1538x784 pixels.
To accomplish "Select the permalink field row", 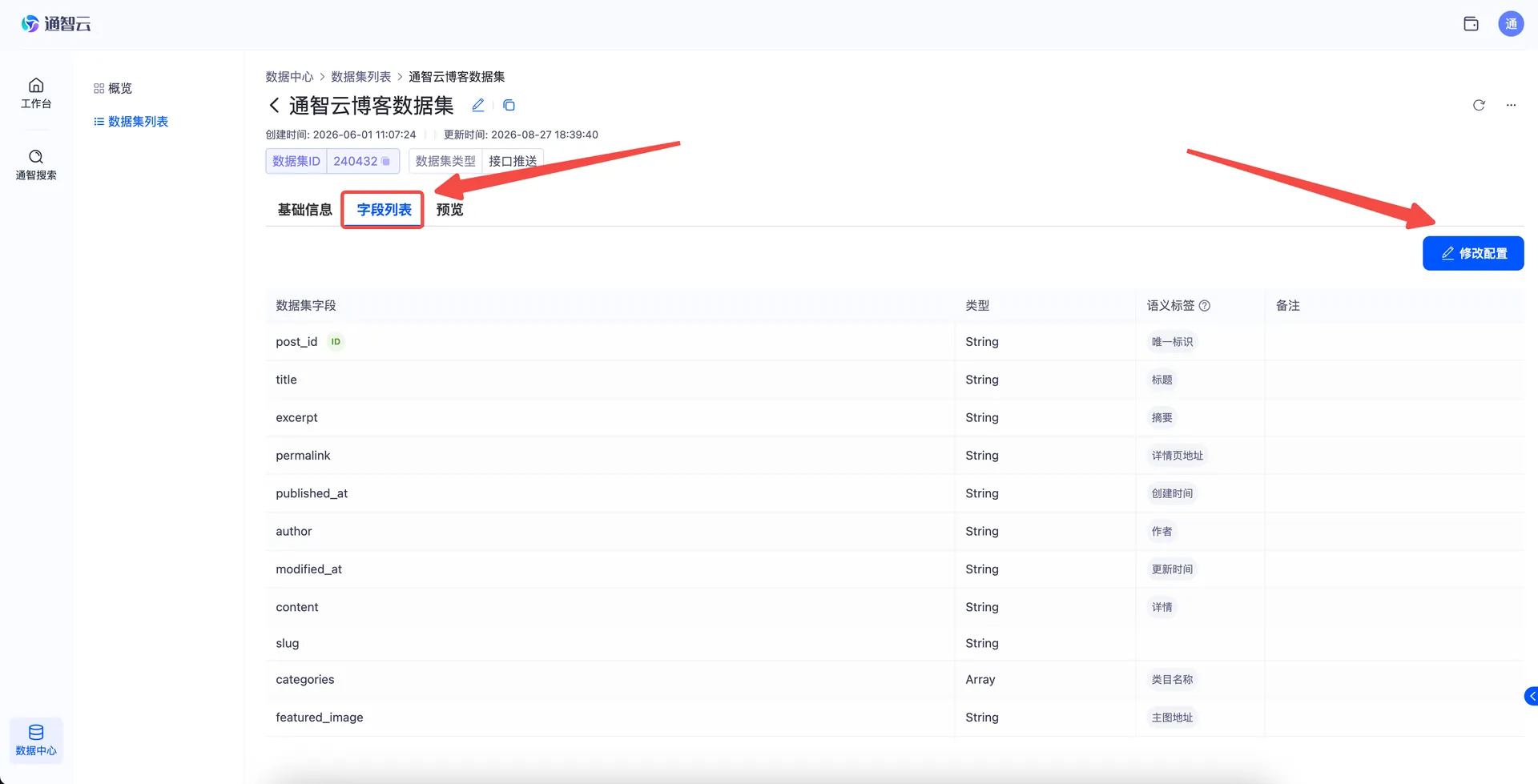I will tap(895, 456).
